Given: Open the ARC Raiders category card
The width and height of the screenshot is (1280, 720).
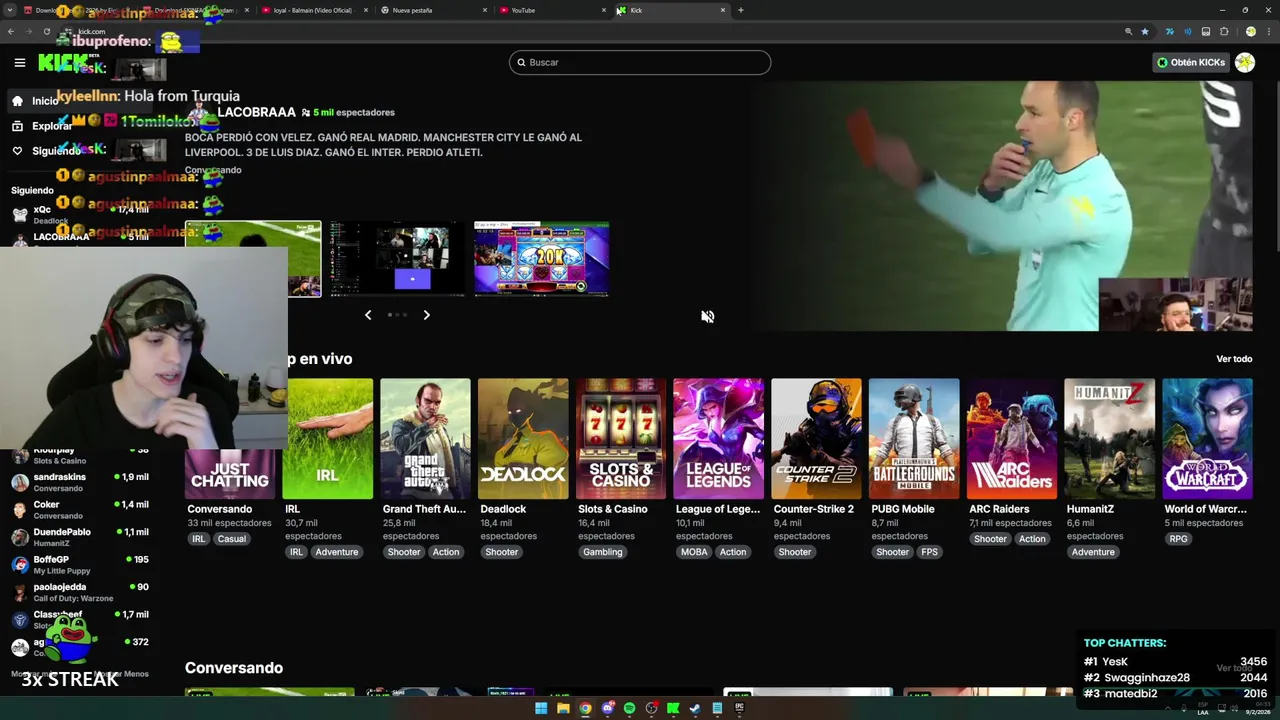Looking at the screenshot, I should tap(1012, 438).
